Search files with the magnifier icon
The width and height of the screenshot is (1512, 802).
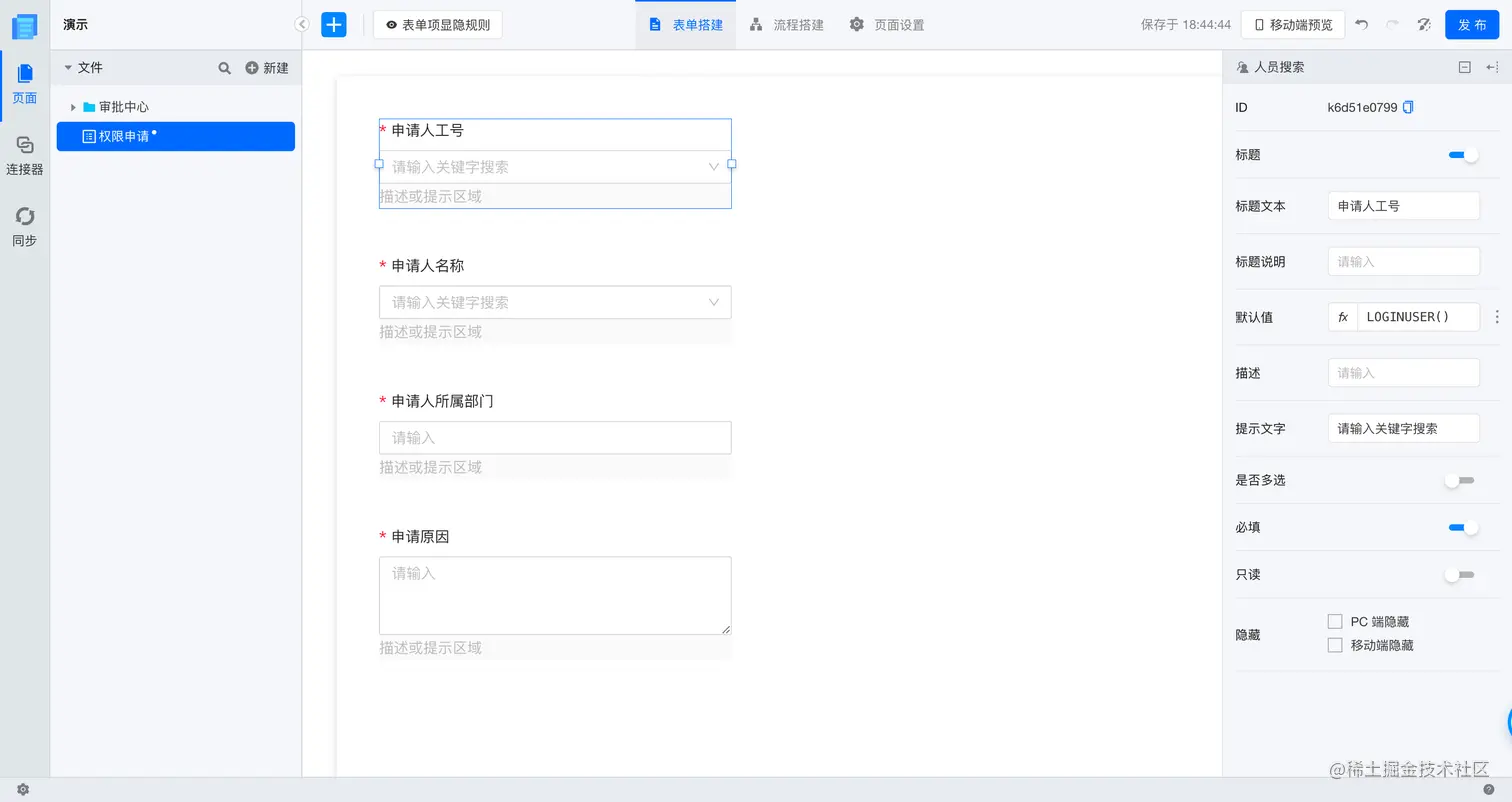pos(225,68)
